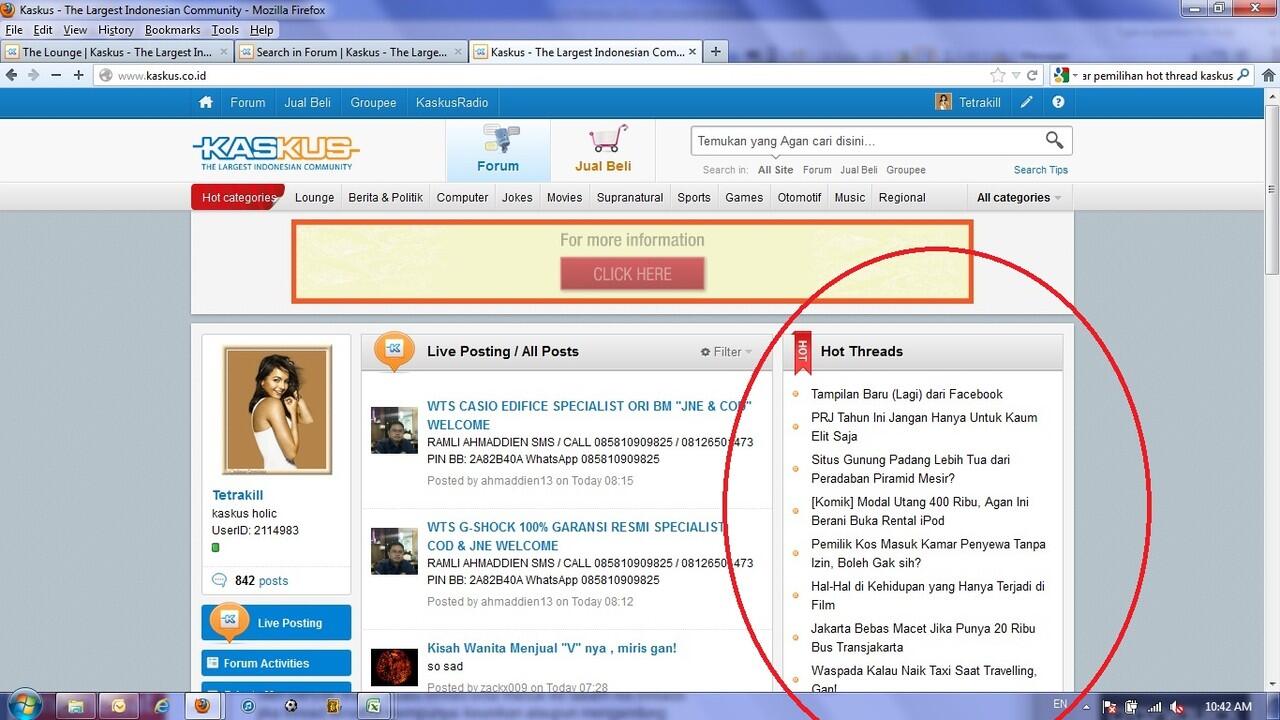Open the help question mark icon
The height and width of the screenshot is (720, 1280).
1058,102
